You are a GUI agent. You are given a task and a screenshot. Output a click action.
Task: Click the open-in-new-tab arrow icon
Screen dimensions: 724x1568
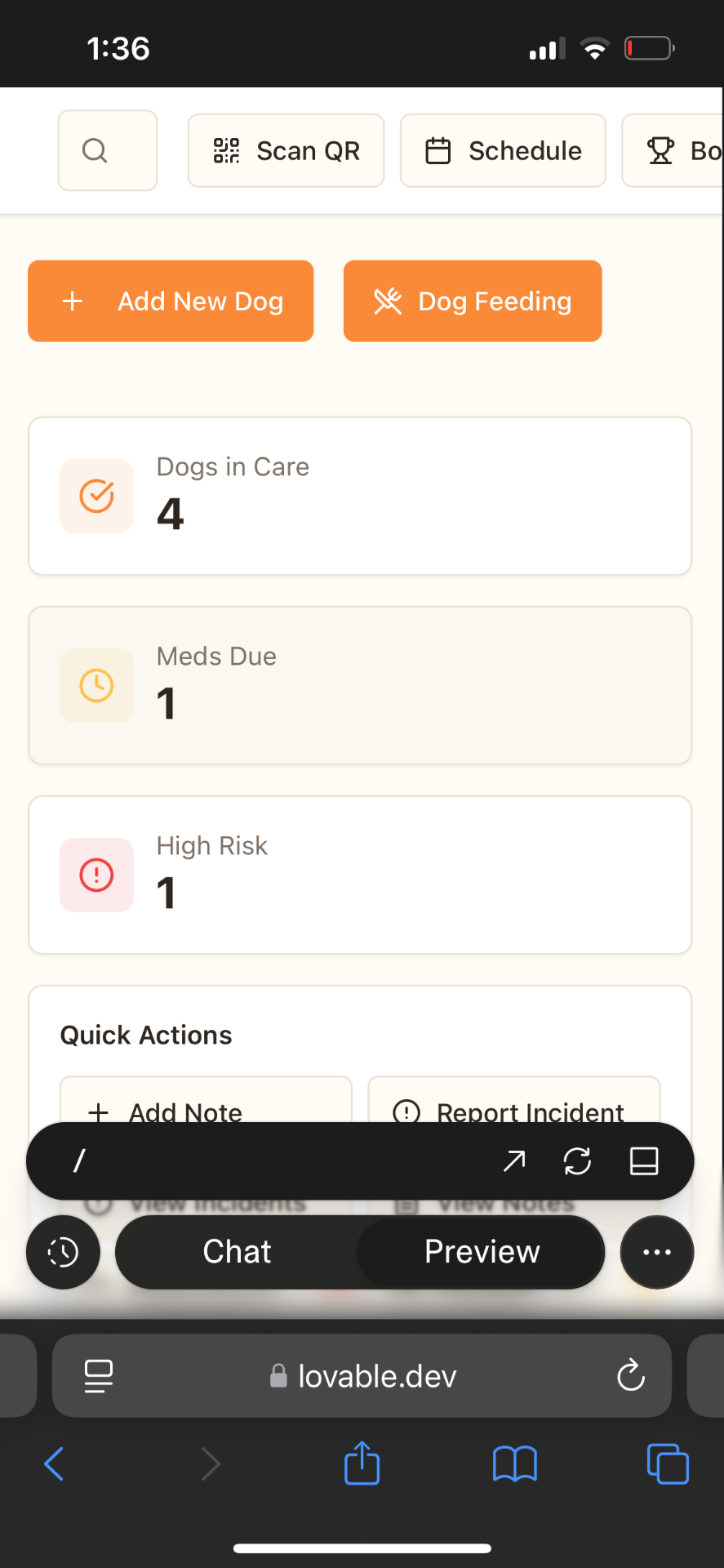[x=514, y=1160]
